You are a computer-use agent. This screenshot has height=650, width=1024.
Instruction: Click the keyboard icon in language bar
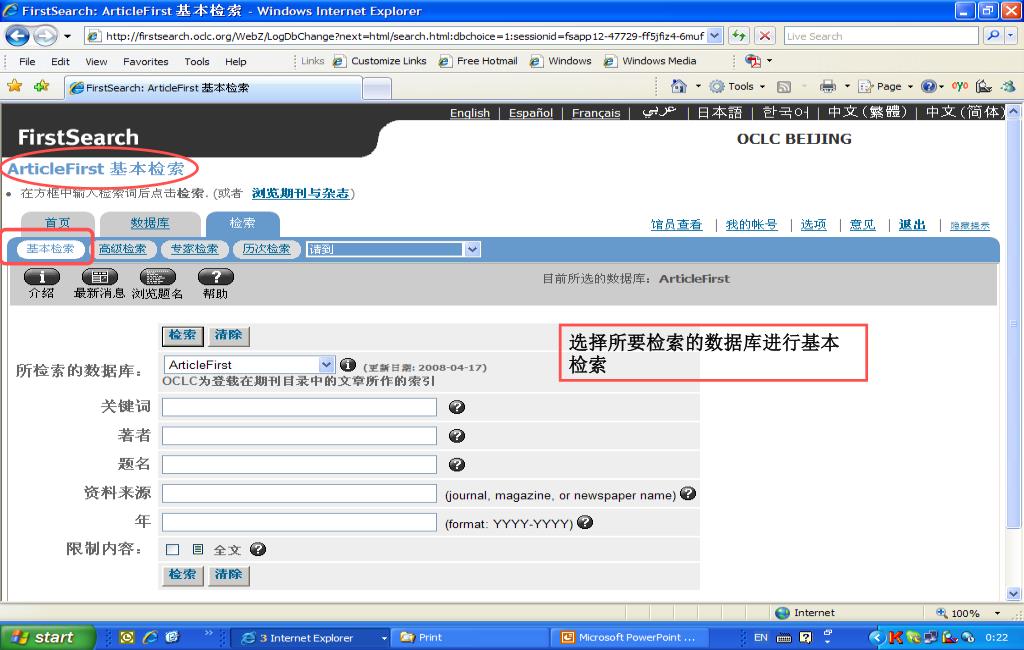click(x=784, y=638)
